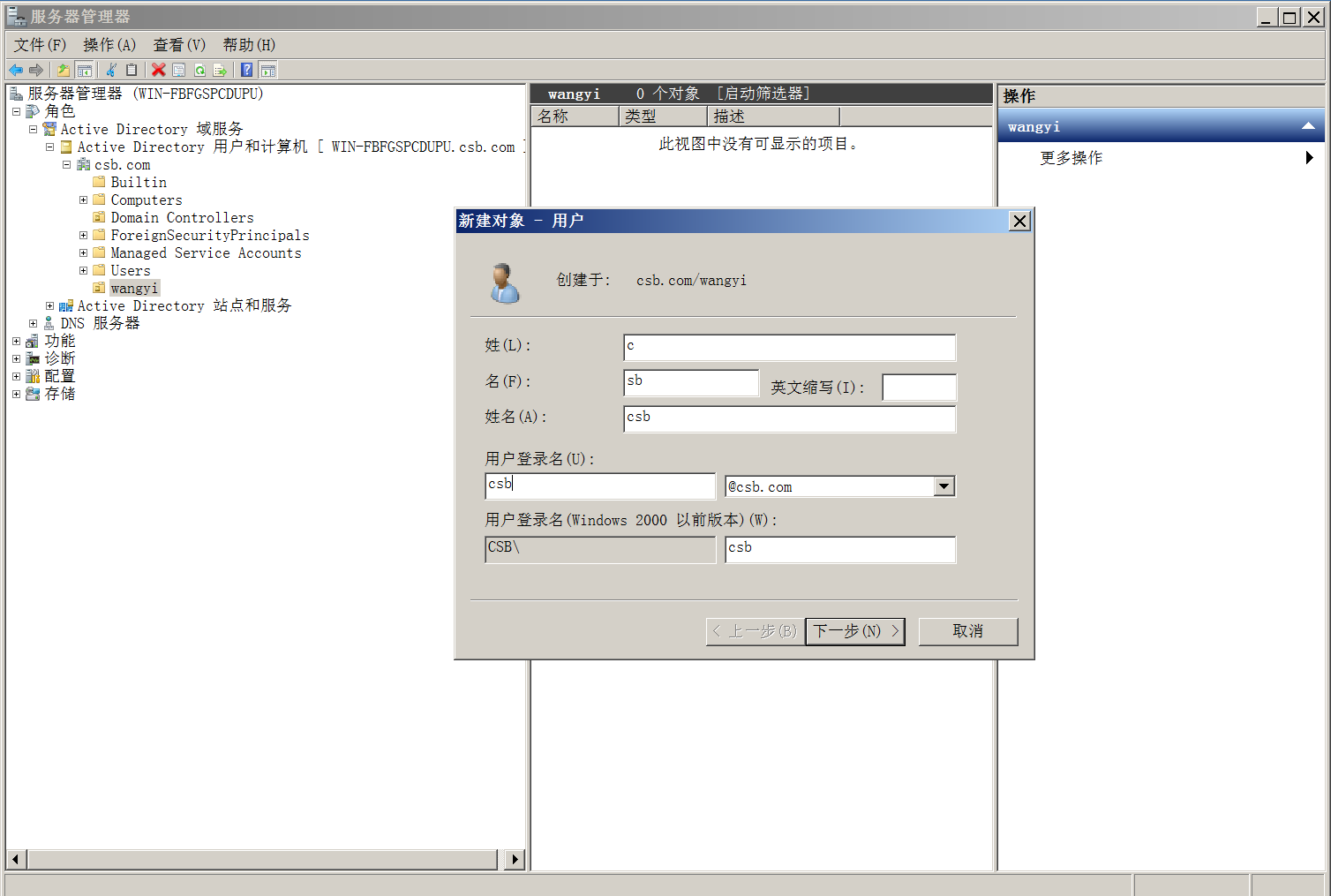1331x896 pixels.
Task: Click the red X Delete toolbar icon
Action: [159, 70]
